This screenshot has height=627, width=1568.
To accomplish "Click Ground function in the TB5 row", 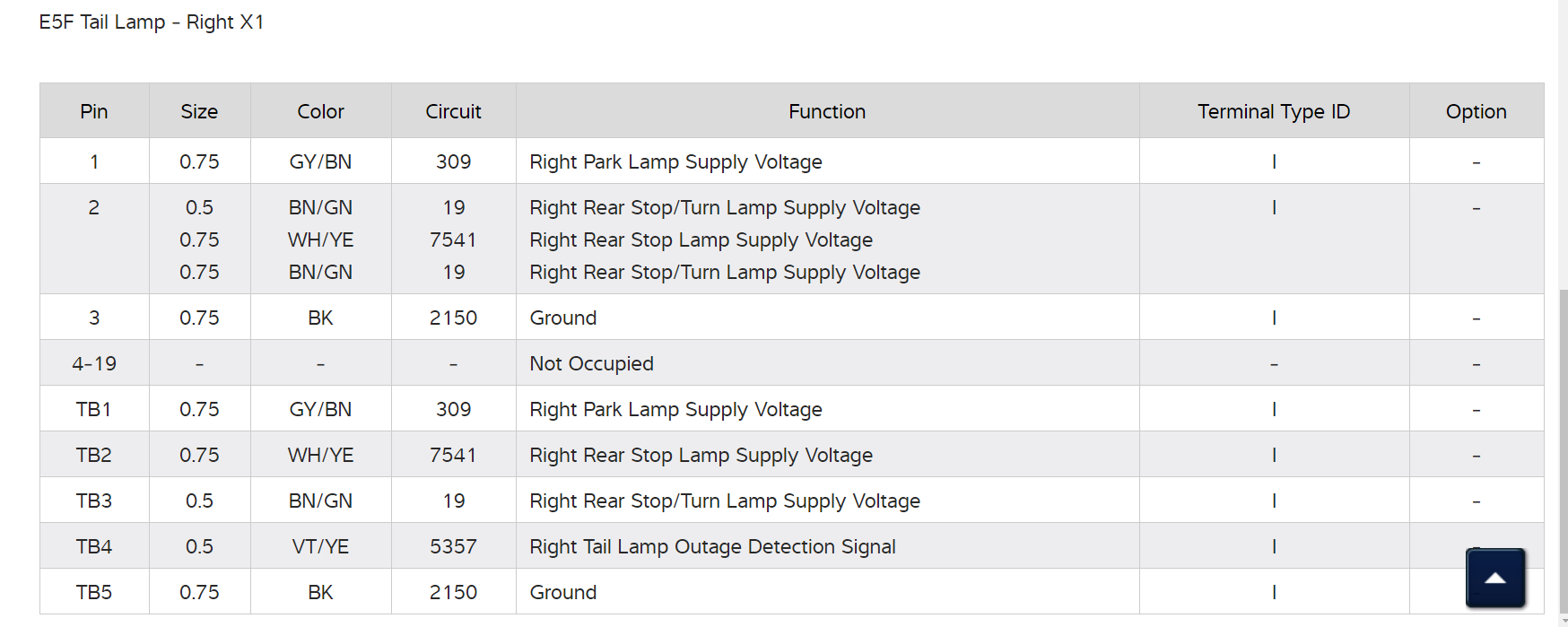I will [x=563, y=592].
